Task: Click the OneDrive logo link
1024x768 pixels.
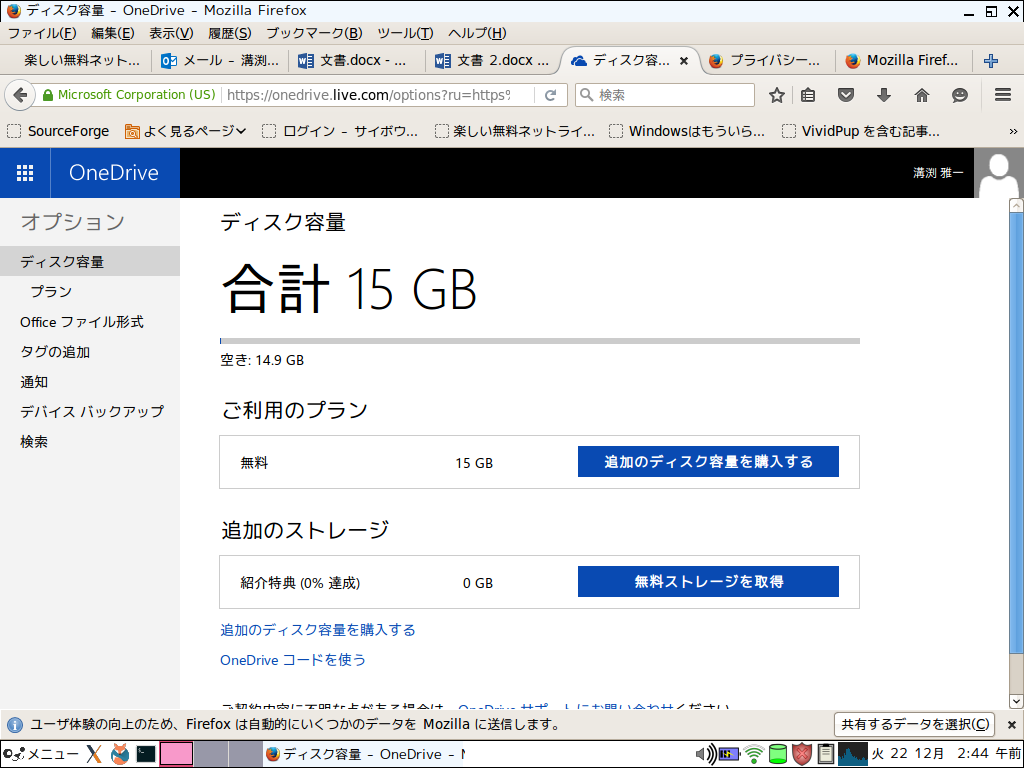Action: coord(114,172)
